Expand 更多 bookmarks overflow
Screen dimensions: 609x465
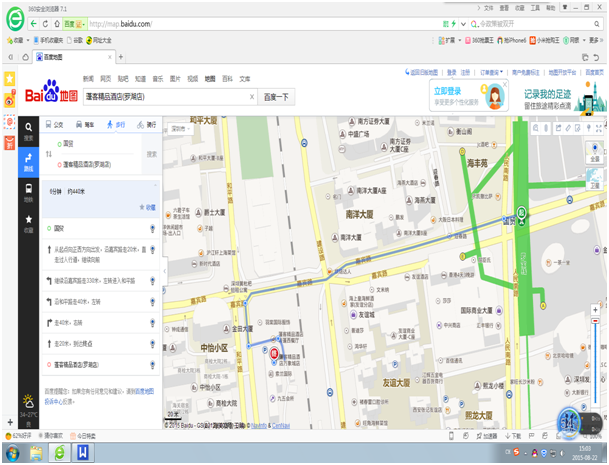tap(596, 40)
